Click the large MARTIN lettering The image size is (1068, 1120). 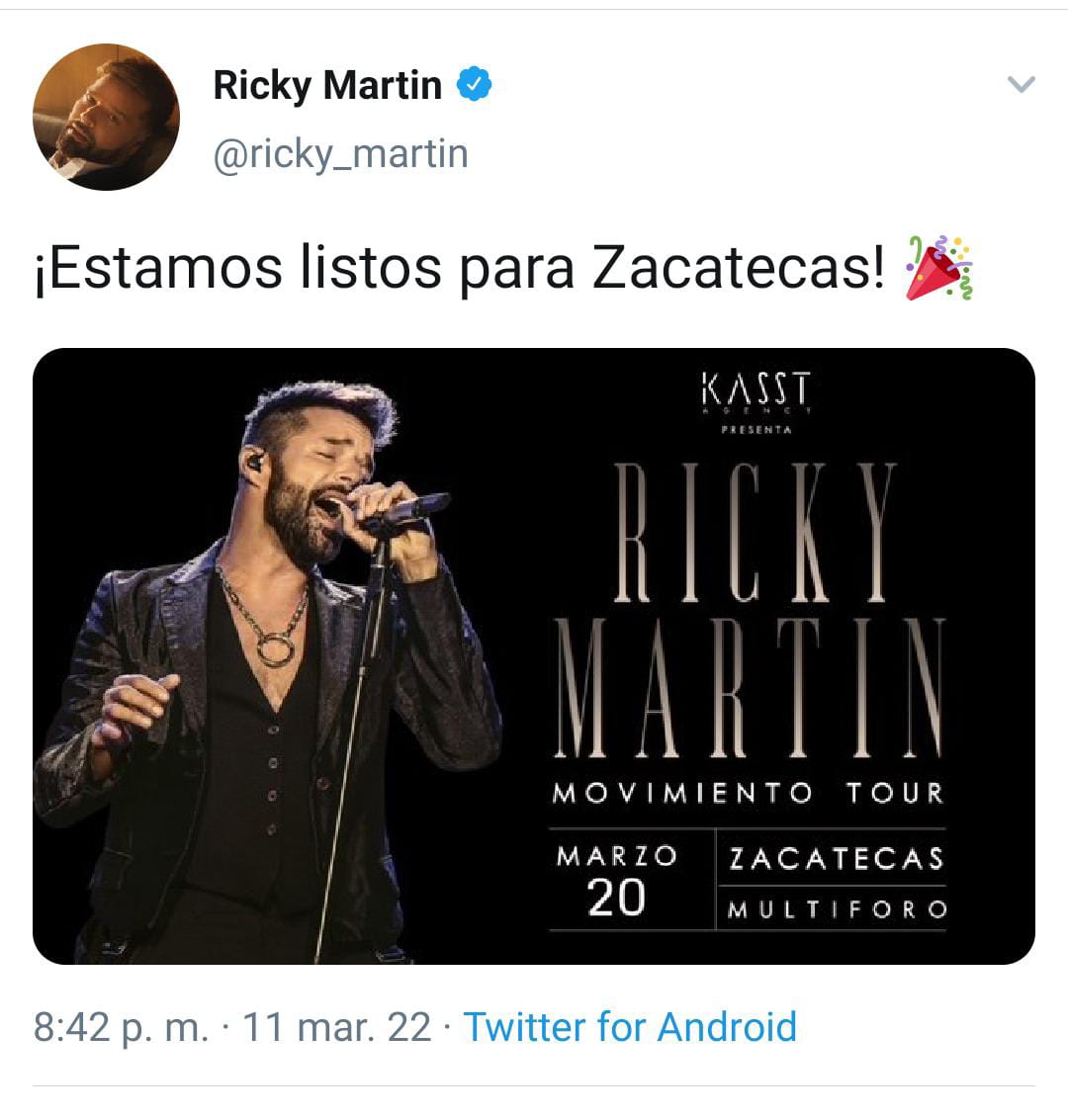point(749,686)
